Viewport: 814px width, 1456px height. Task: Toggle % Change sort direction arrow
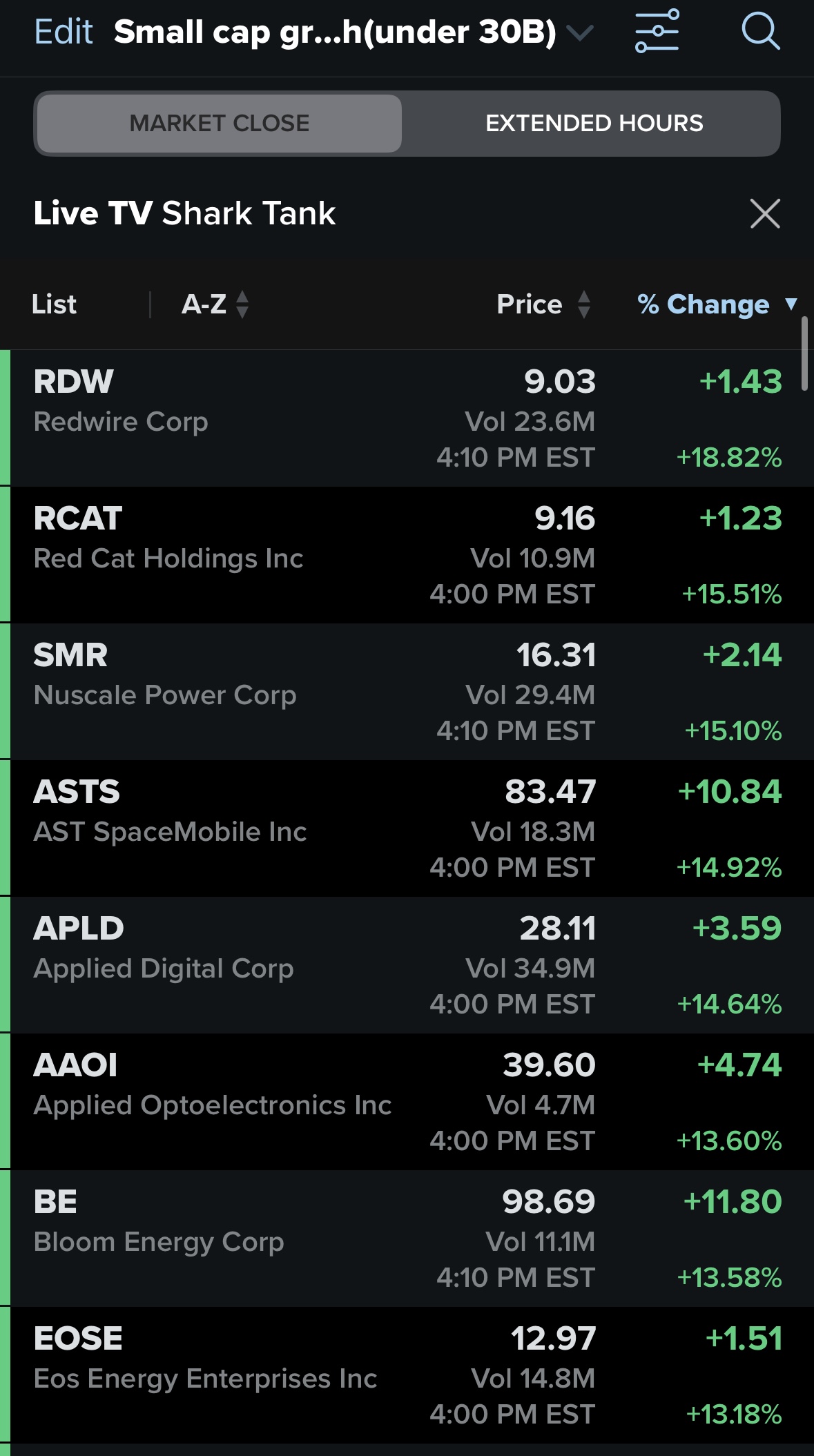tap(791, 304)
